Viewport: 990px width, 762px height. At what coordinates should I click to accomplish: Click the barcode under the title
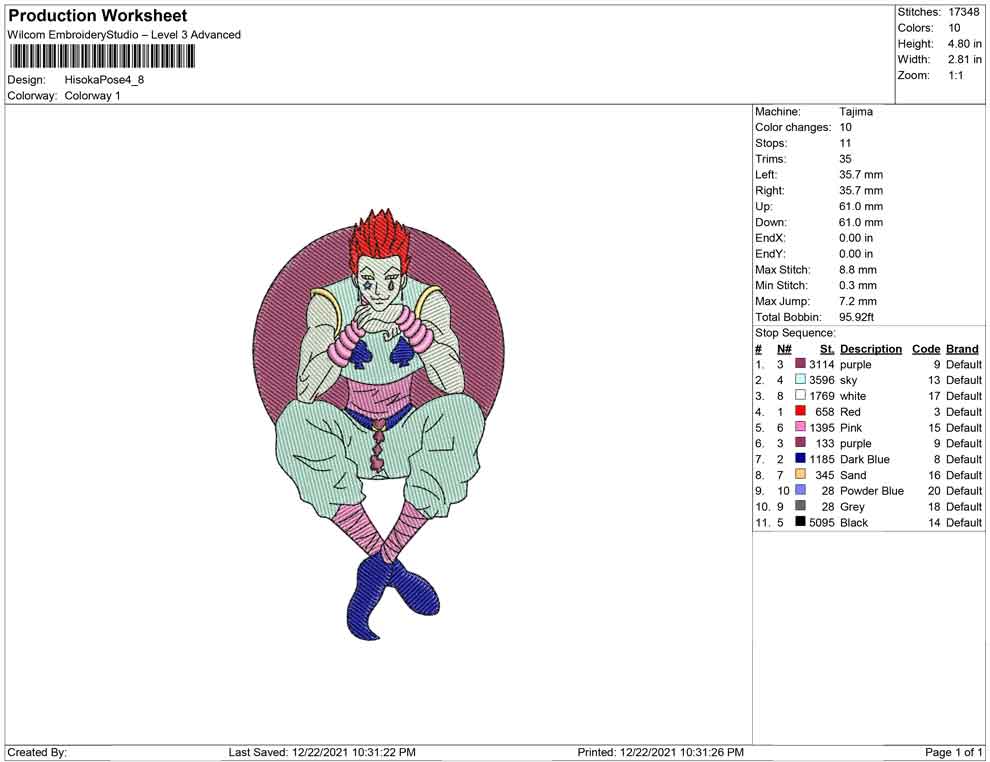[x=101, y=57]
